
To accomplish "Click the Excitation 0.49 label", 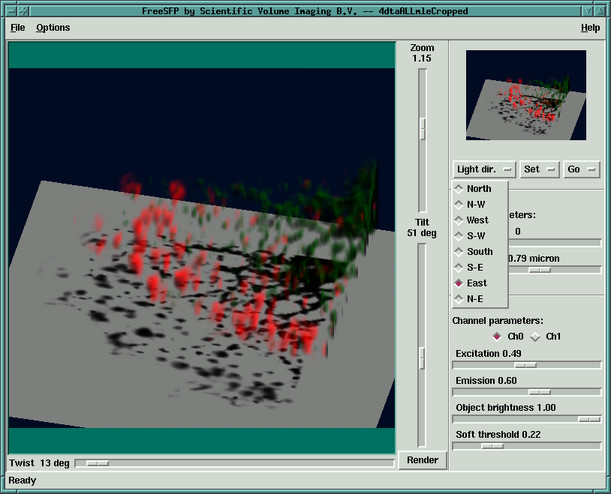I will tap(488, 353).
